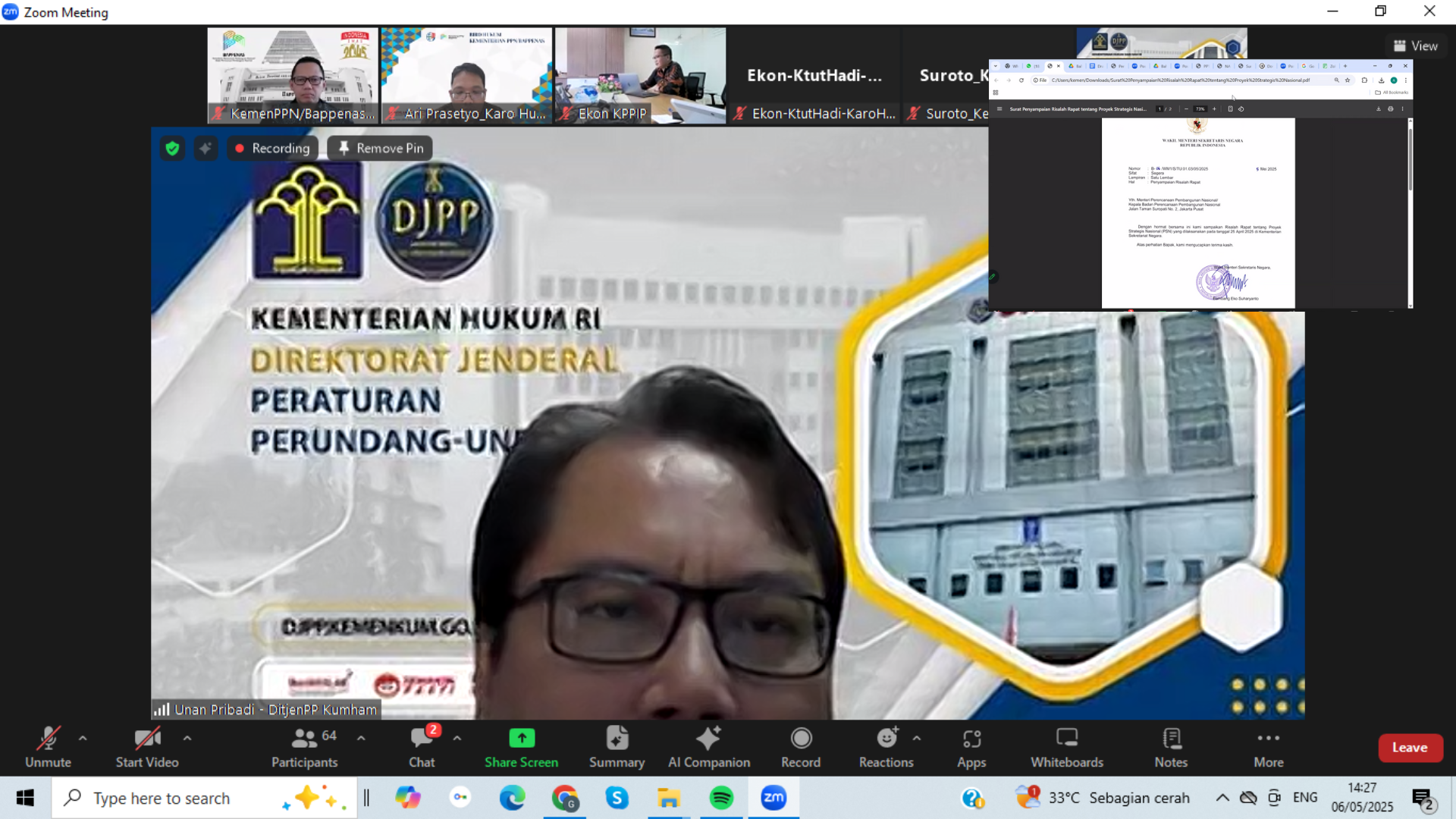Select Suroto participant tile
The width and height of the screenshot is (1456, 819).
[x=946, y=76]
